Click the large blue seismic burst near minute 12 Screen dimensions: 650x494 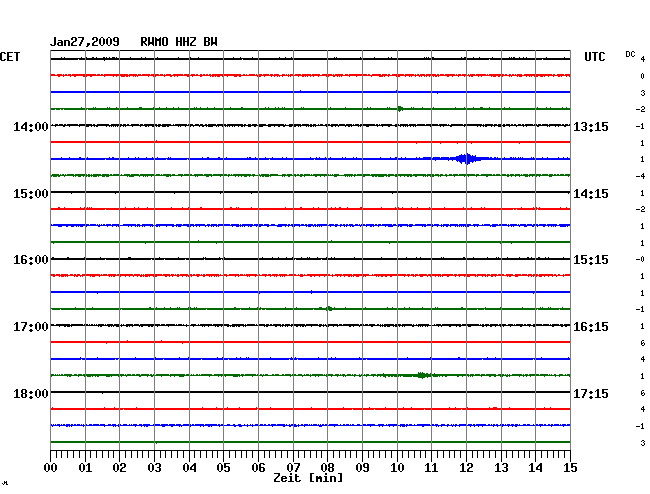coord(465,159)
